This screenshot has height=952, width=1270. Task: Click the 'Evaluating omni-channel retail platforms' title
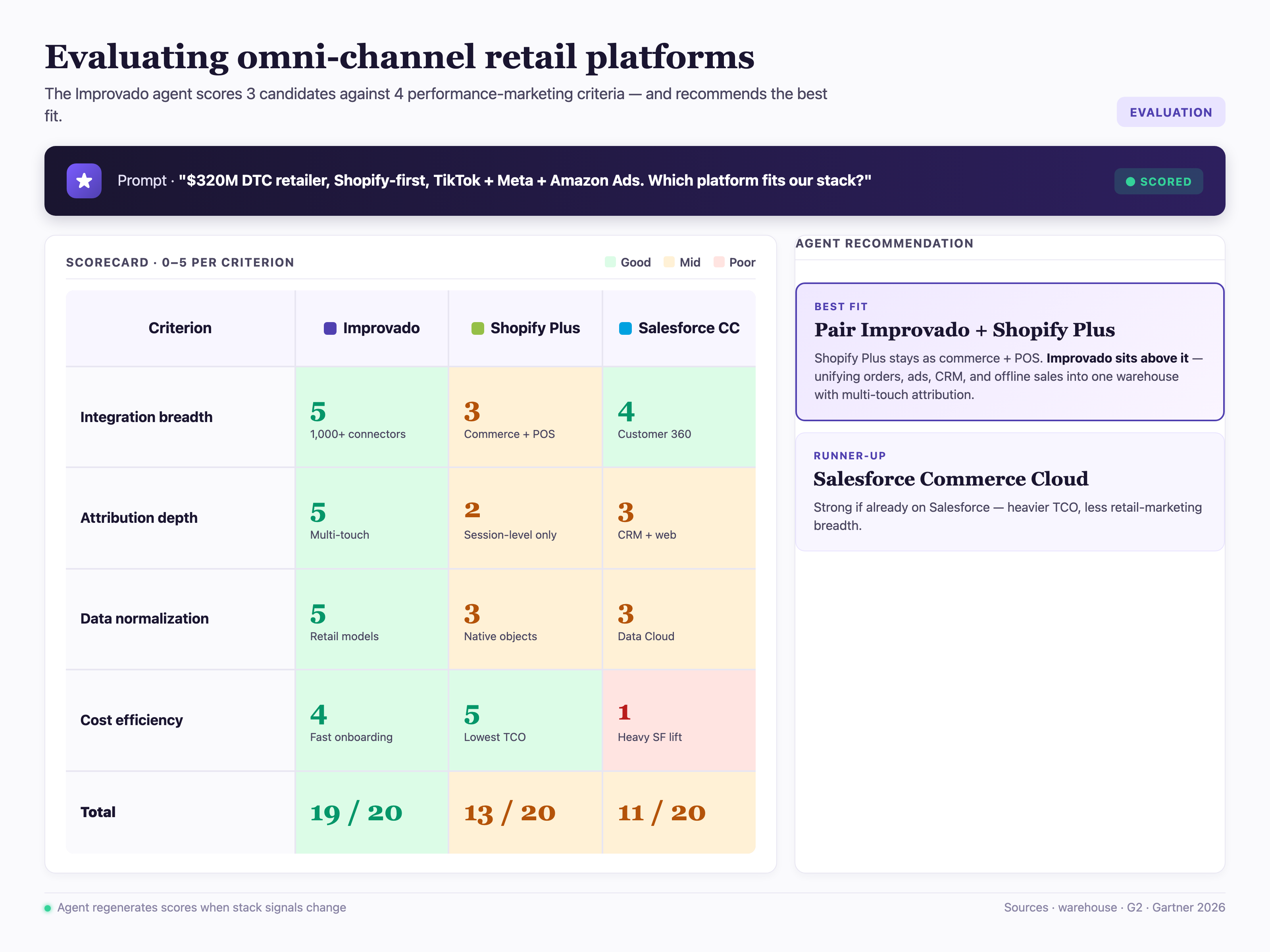(x=400, y=58)
